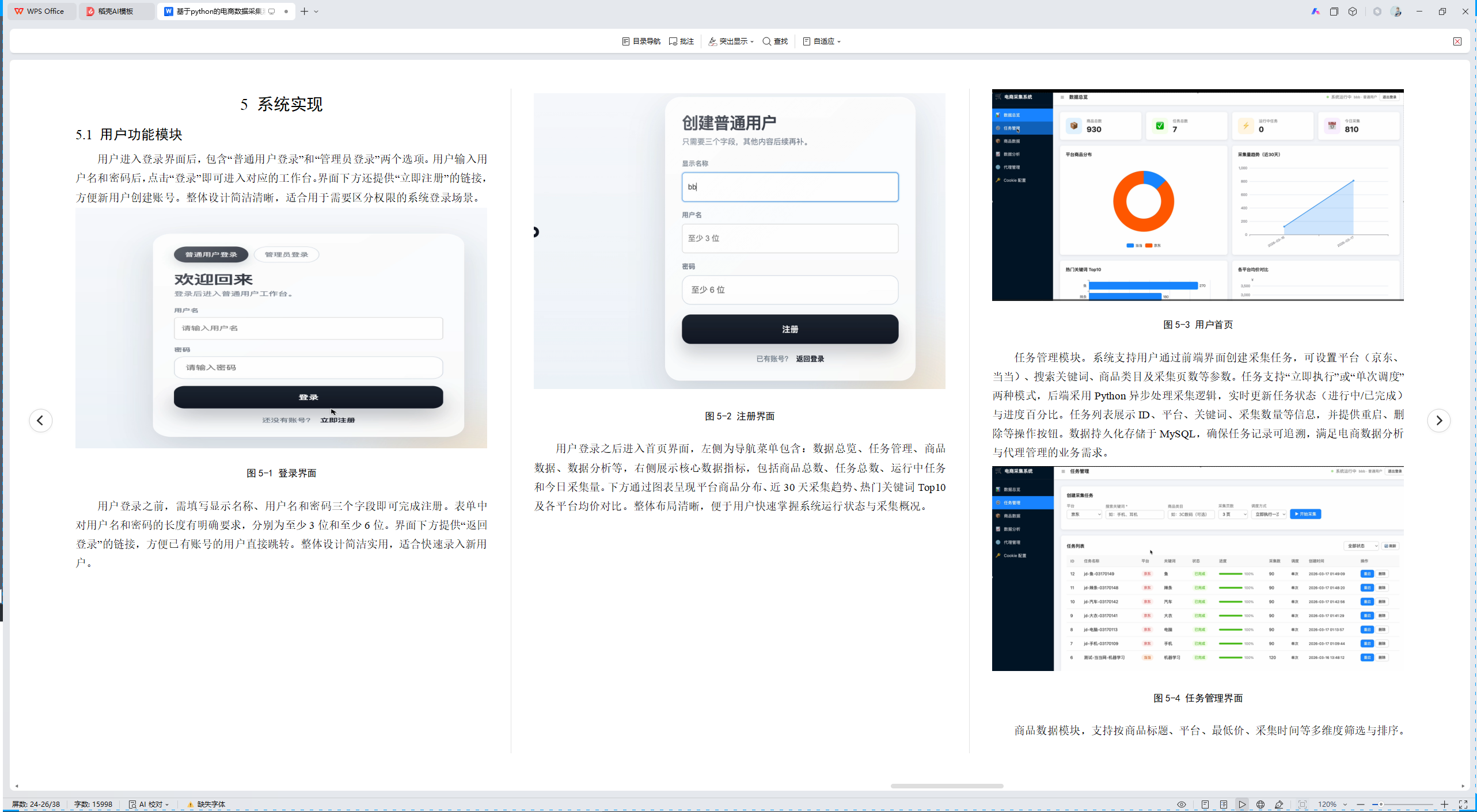Select the reading mode play icon
Viewport: 1477px width, 812px height.
[x=1242, y=804]
